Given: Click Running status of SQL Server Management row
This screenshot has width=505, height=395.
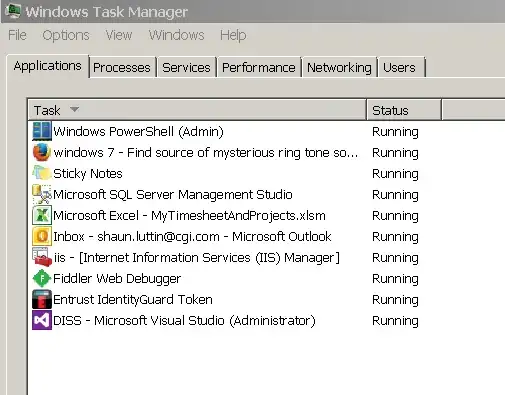Looking at the screenshot, I should click(x=395, y=195).
